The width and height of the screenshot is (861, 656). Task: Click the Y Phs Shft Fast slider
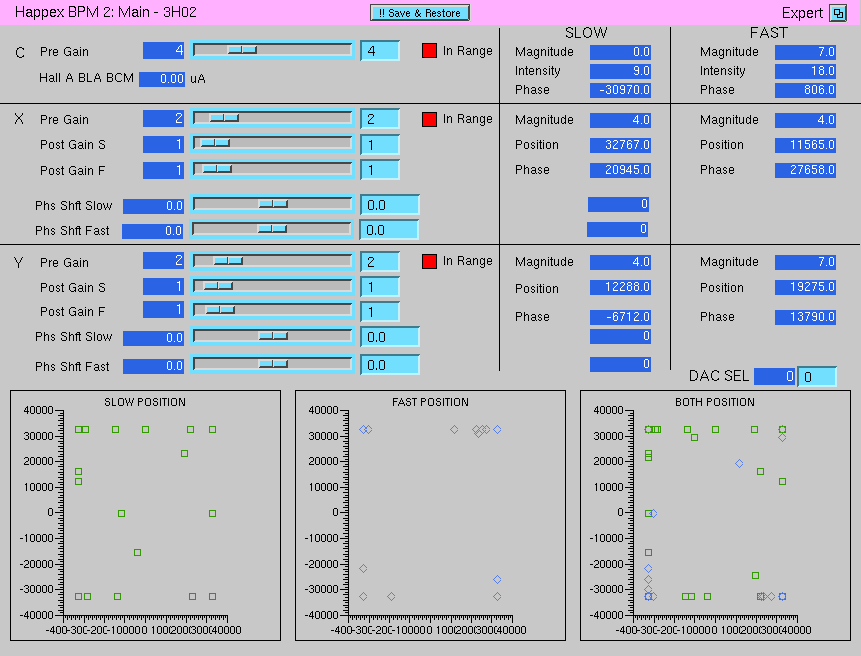tap(272, 364)
